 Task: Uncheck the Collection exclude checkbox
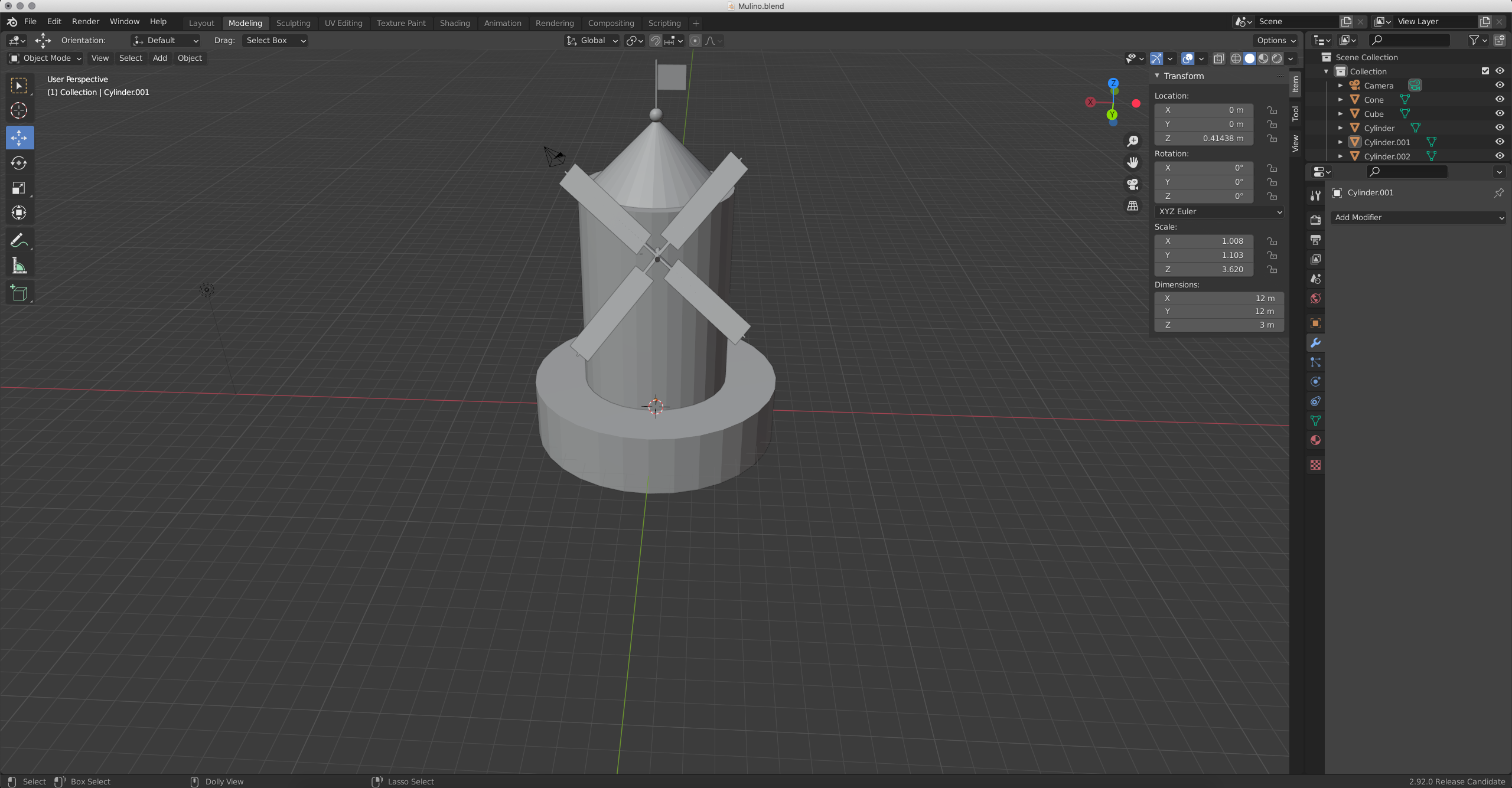click(1485, 71)
